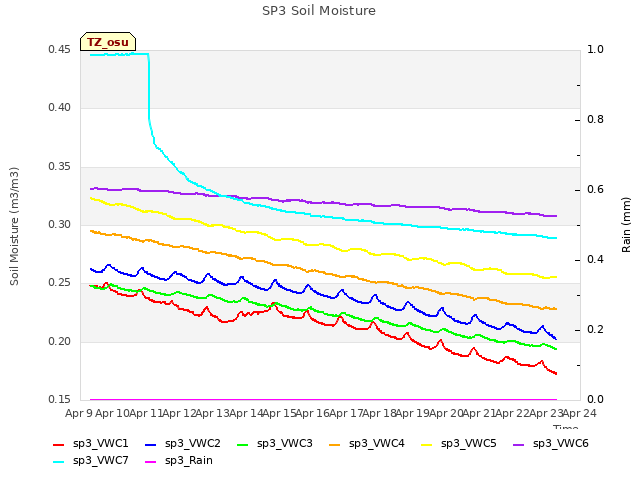The width and height of the screenshot is (640, 480).
Task: Click the Apr 15 date tick label
Action: 279,413
